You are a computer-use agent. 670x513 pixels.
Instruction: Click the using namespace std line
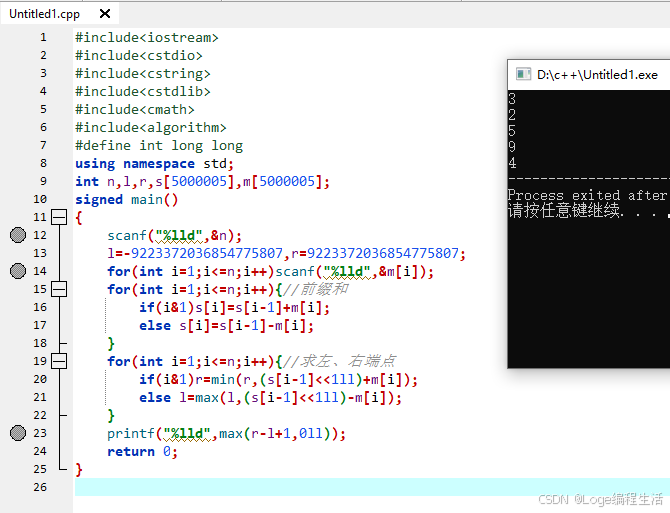(x=154, y=164)
